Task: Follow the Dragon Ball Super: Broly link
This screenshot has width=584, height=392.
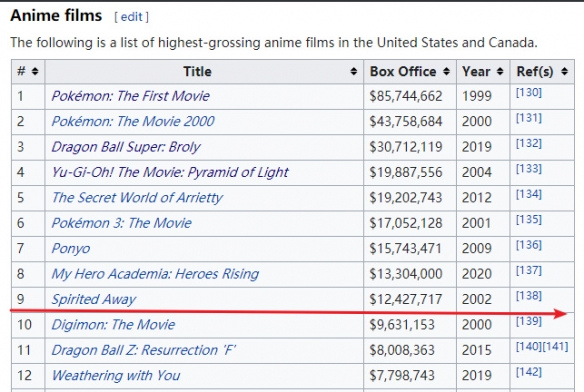Action: [x=126, y=147]
